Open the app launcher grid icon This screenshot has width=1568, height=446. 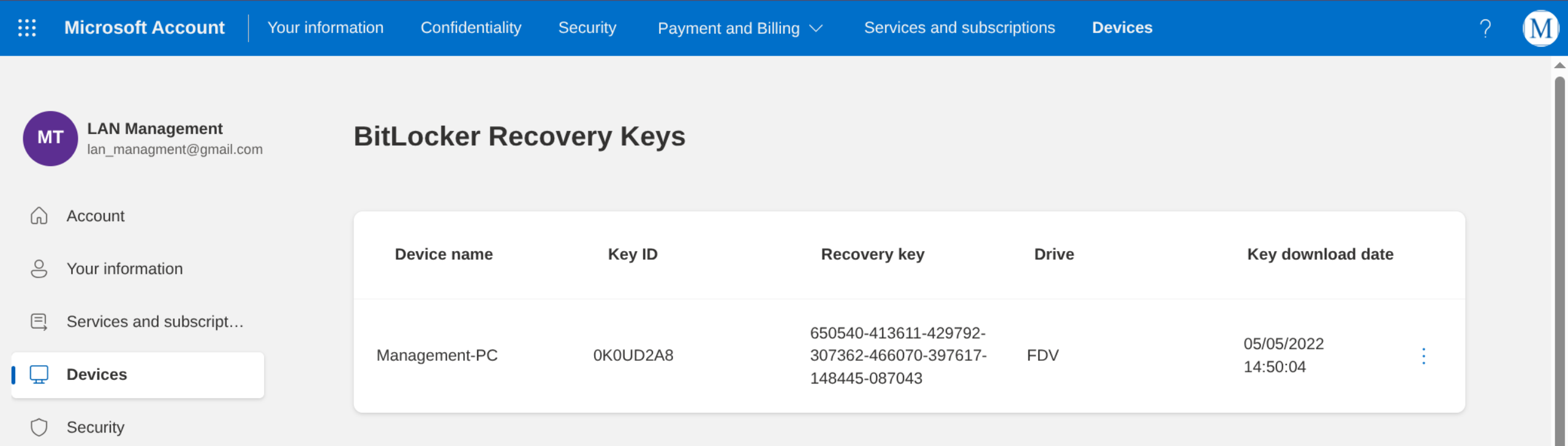(27, 28)
